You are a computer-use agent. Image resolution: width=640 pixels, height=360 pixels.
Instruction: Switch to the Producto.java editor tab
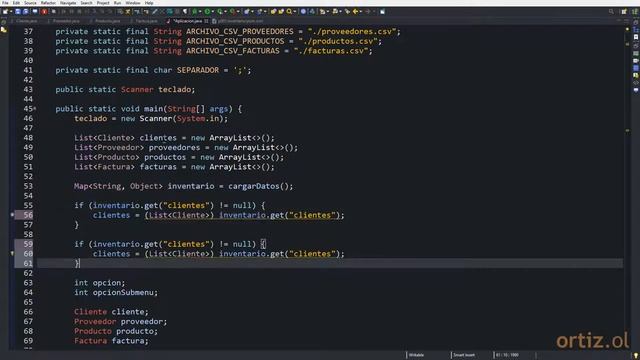pyautogui.click(x=106, y=21)
